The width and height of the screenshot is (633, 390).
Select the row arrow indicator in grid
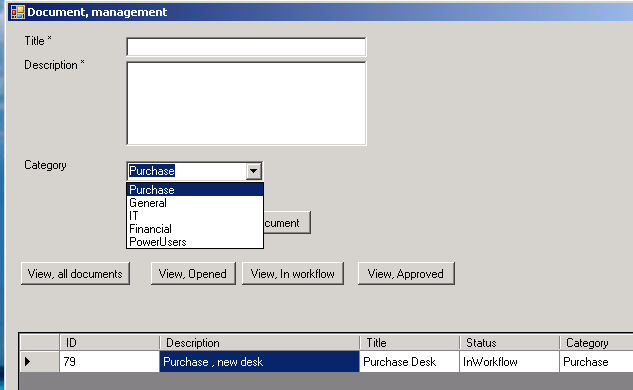(27, 361)
